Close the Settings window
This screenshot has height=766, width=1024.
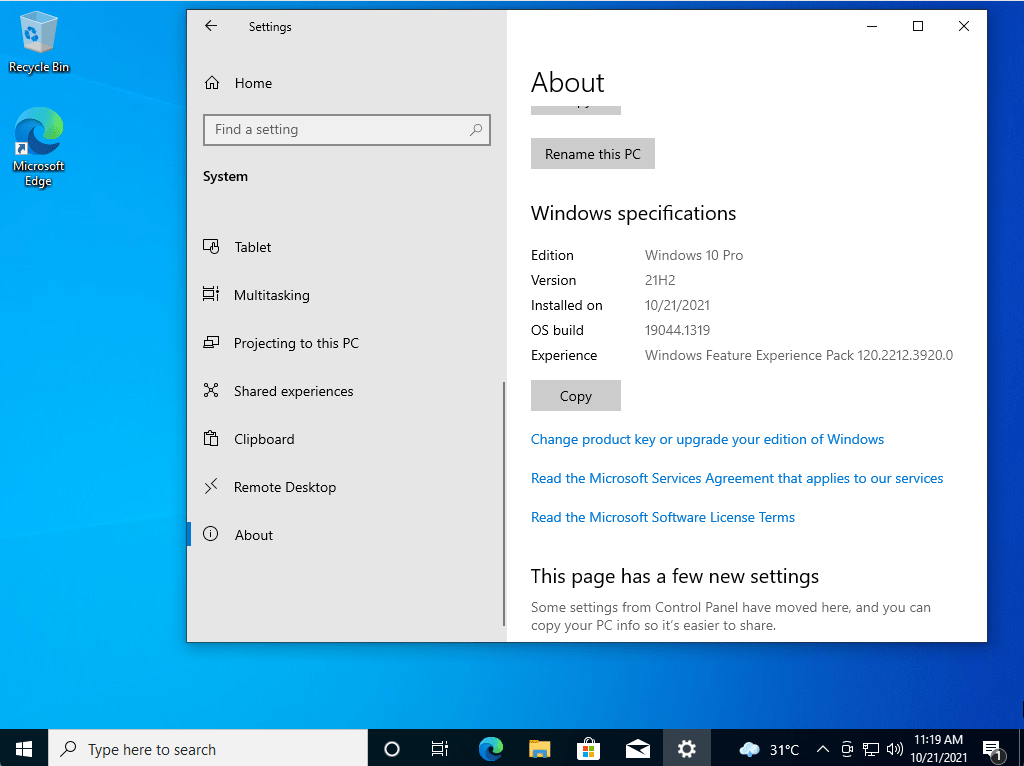963,26
